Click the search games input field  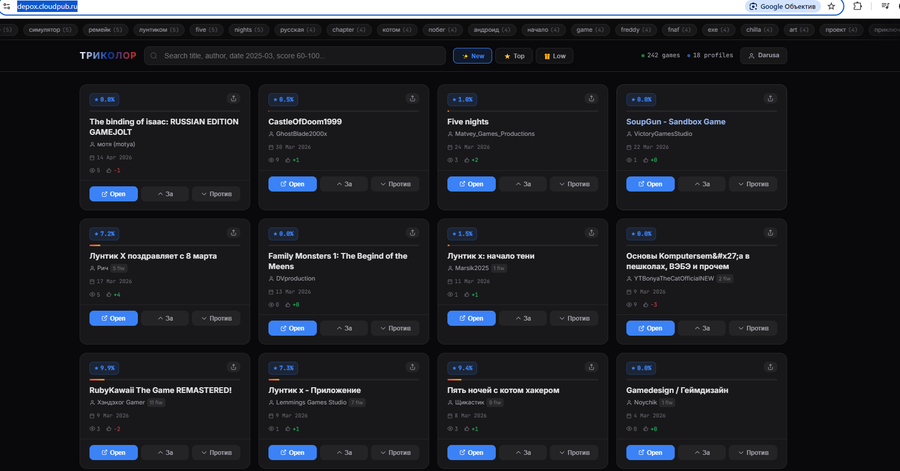tap(295, 56)
